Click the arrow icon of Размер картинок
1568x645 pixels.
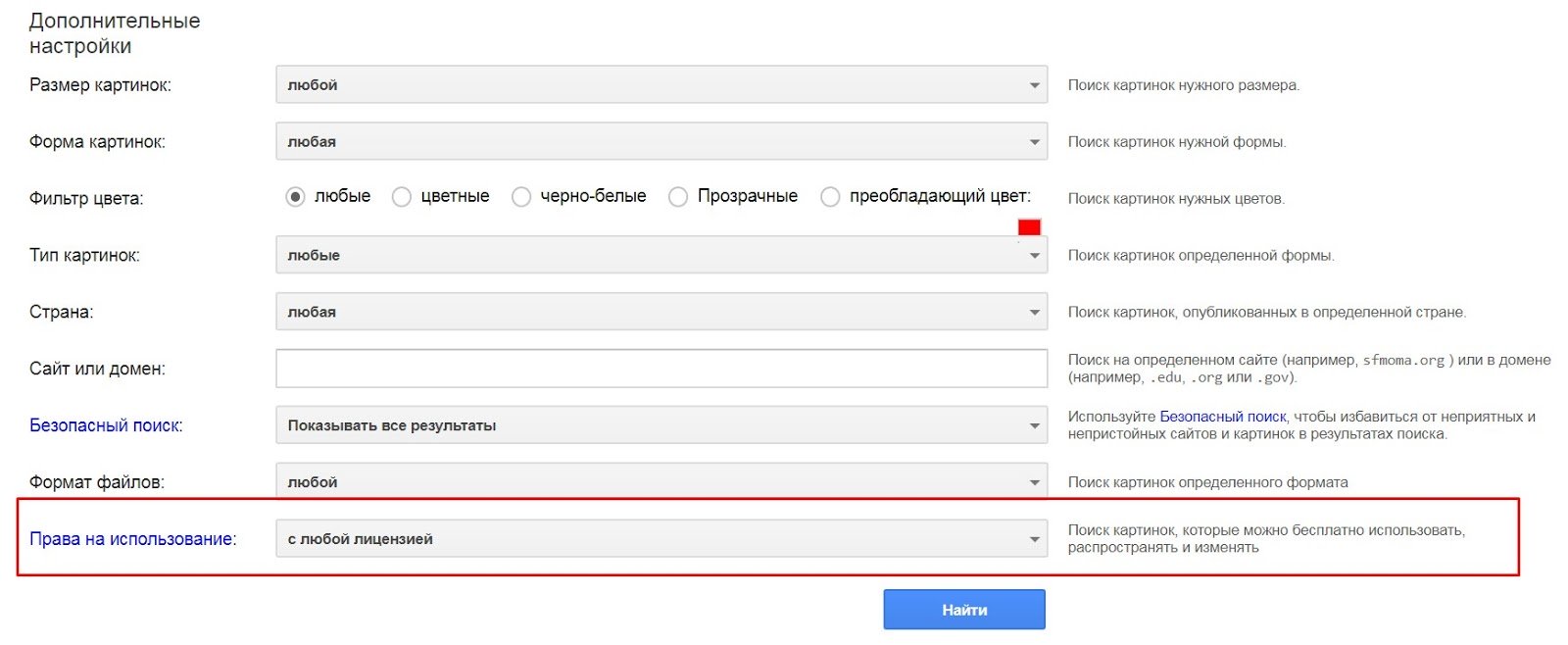coord(1034,86)
